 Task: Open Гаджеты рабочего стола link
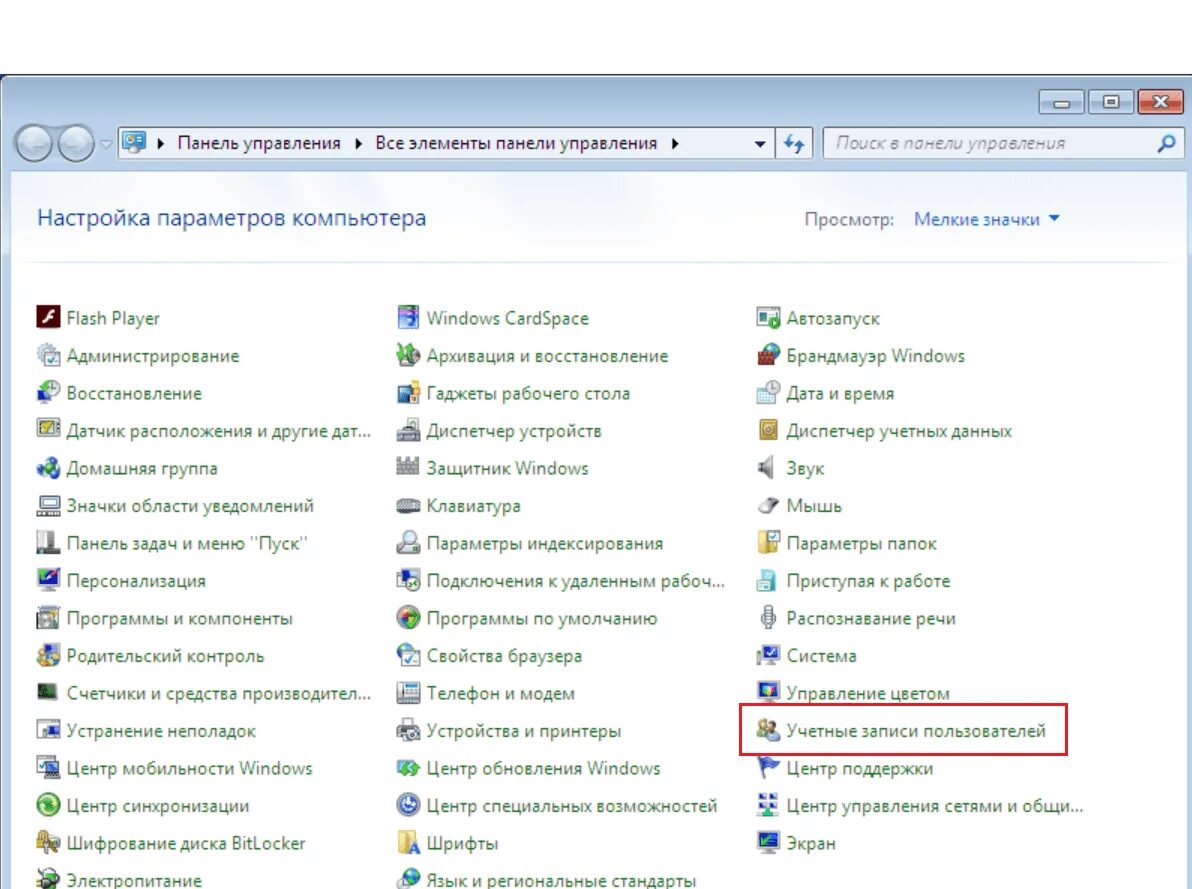[528, 393]
